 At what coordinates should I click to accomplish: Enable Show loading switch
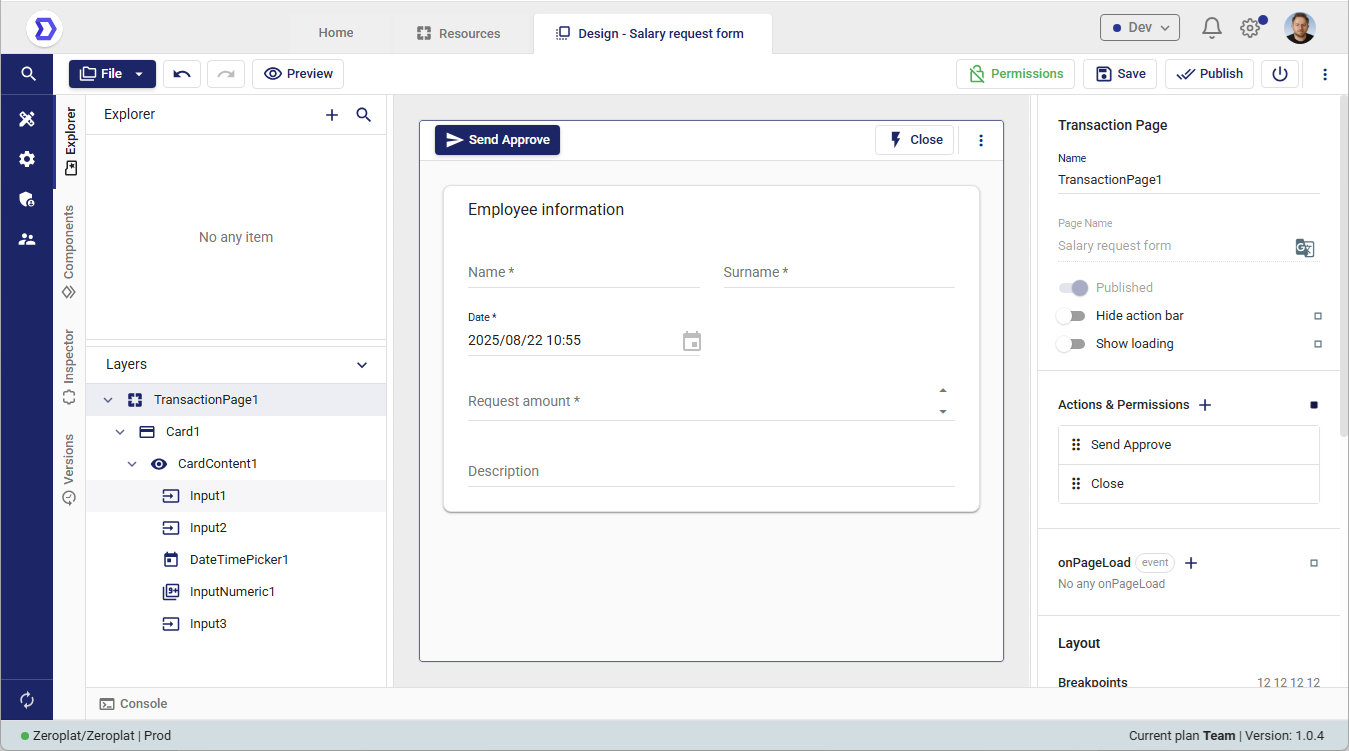coord(1074,344)
